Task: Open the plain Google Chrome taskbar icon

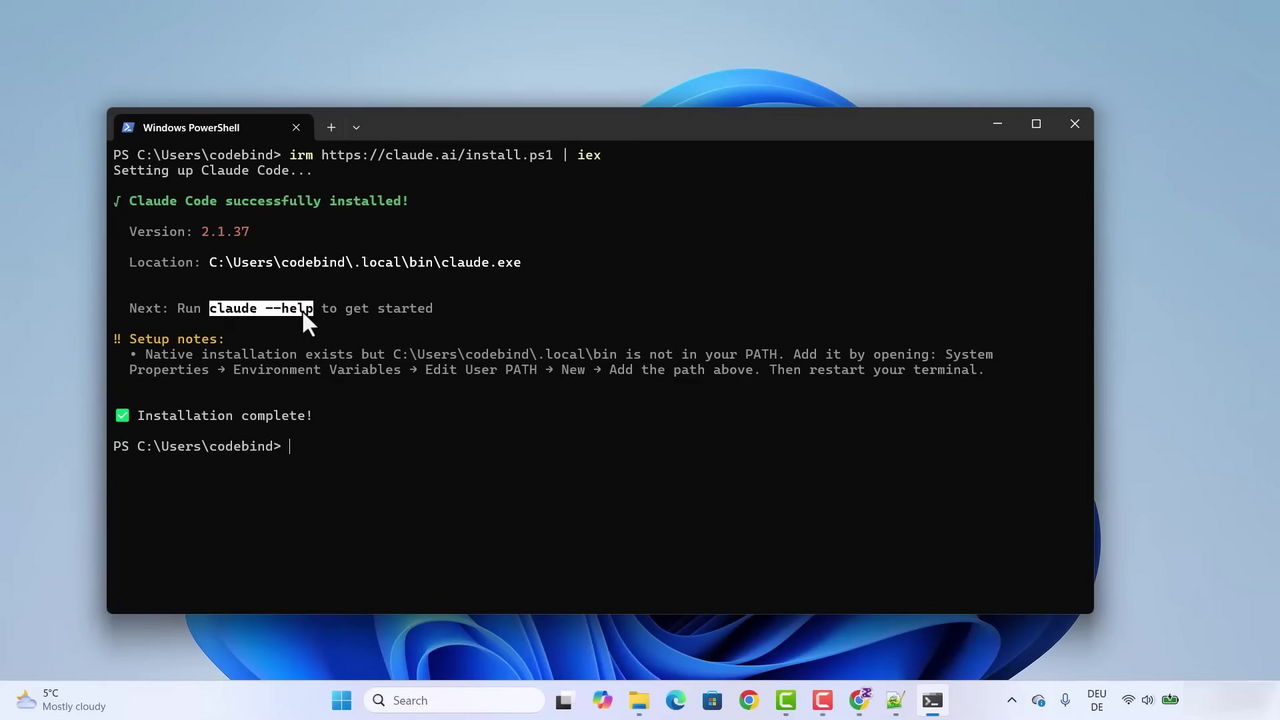Action: [749, 700]
